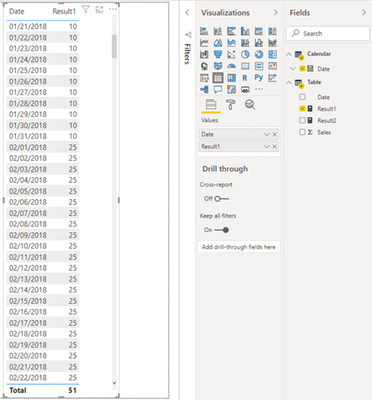The height and width of the screenshot is (400, 372).
Task: Select the 02/01/2018 date cell
Action: click(x=28, y=147)
